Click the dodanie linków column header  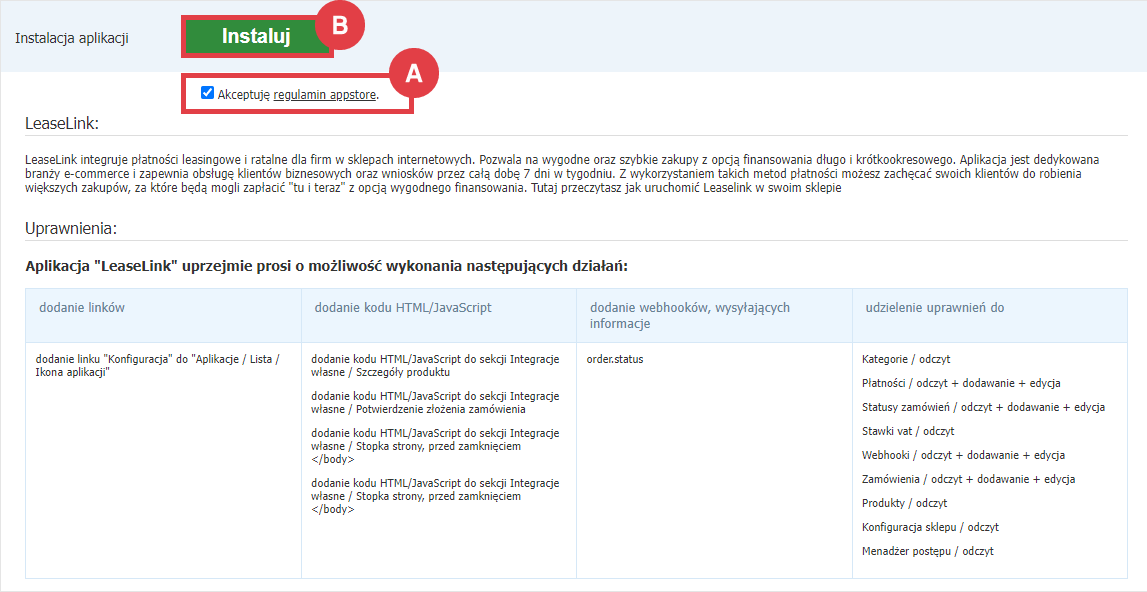click(x=82, y=308)
